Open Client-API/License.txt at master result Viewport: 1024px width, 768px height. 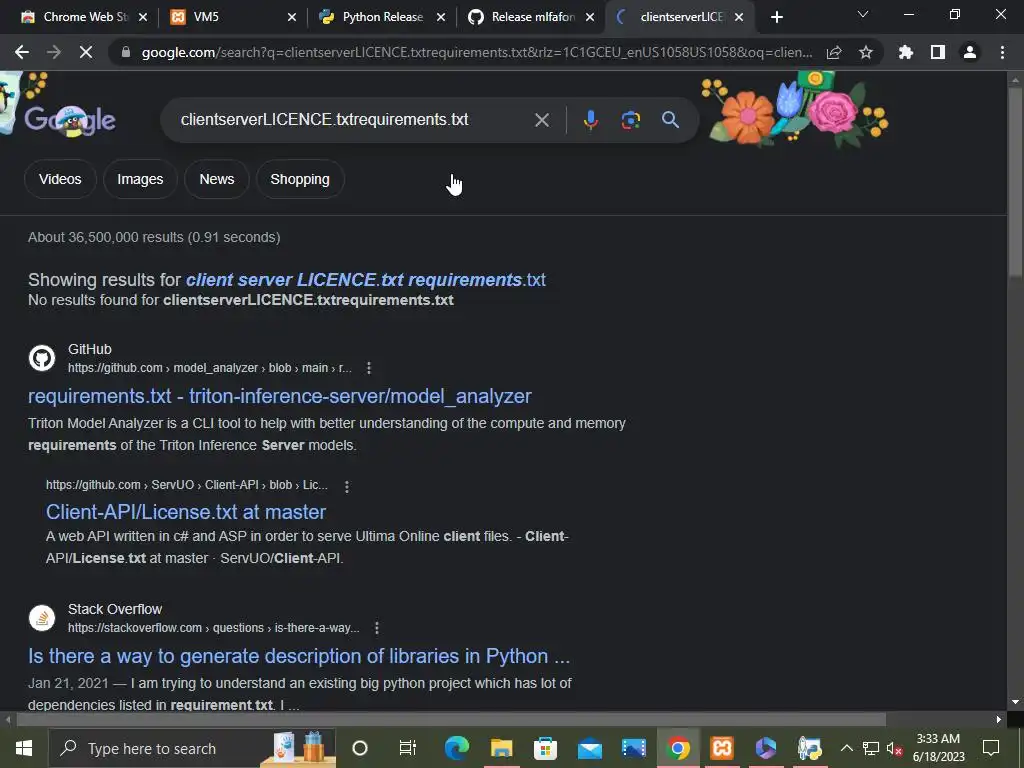pyautogui.click(x=185, y=512)
